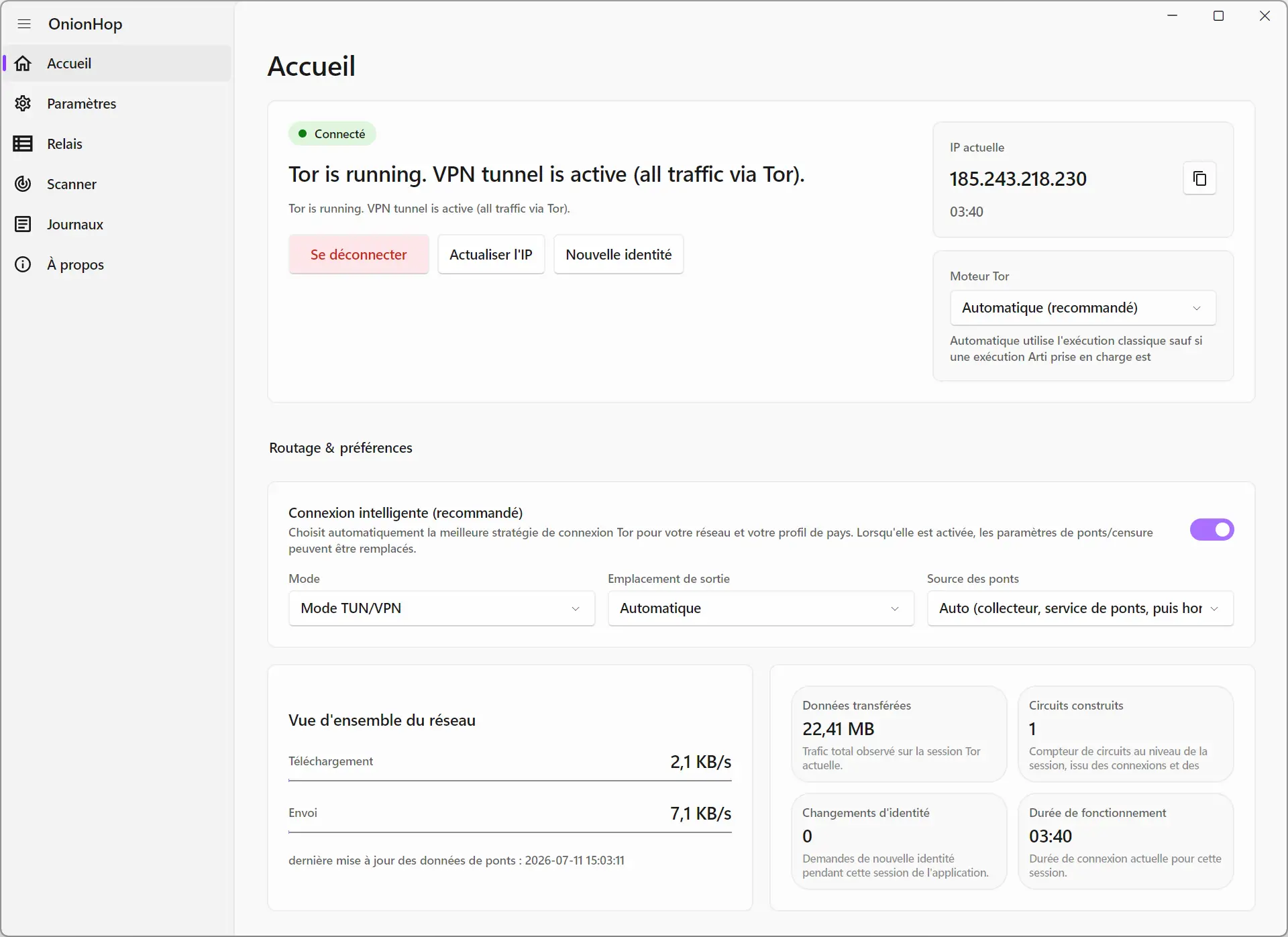Click the Connecté status badge
1288x937 pixels.
pyautogui.click(x=332, y=134)
